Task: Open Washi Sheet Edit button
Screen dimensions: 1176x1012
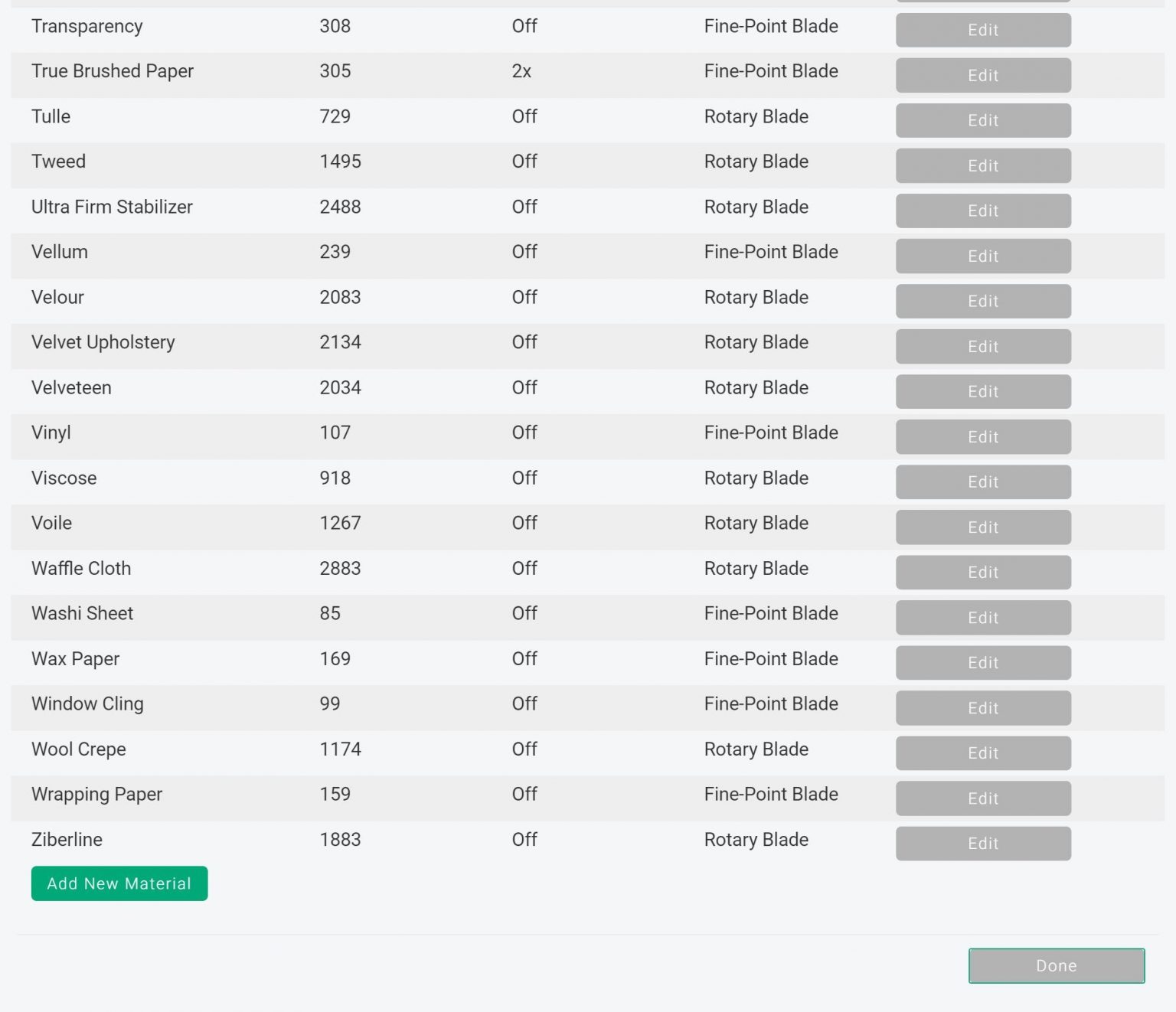Action: click(x=983, y=617)
